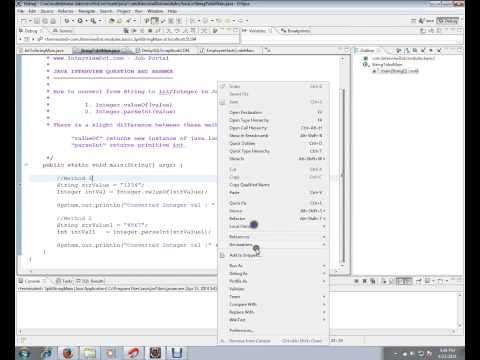
Task: Click the Save icon in context menu
Action: (x=223, y=102)
